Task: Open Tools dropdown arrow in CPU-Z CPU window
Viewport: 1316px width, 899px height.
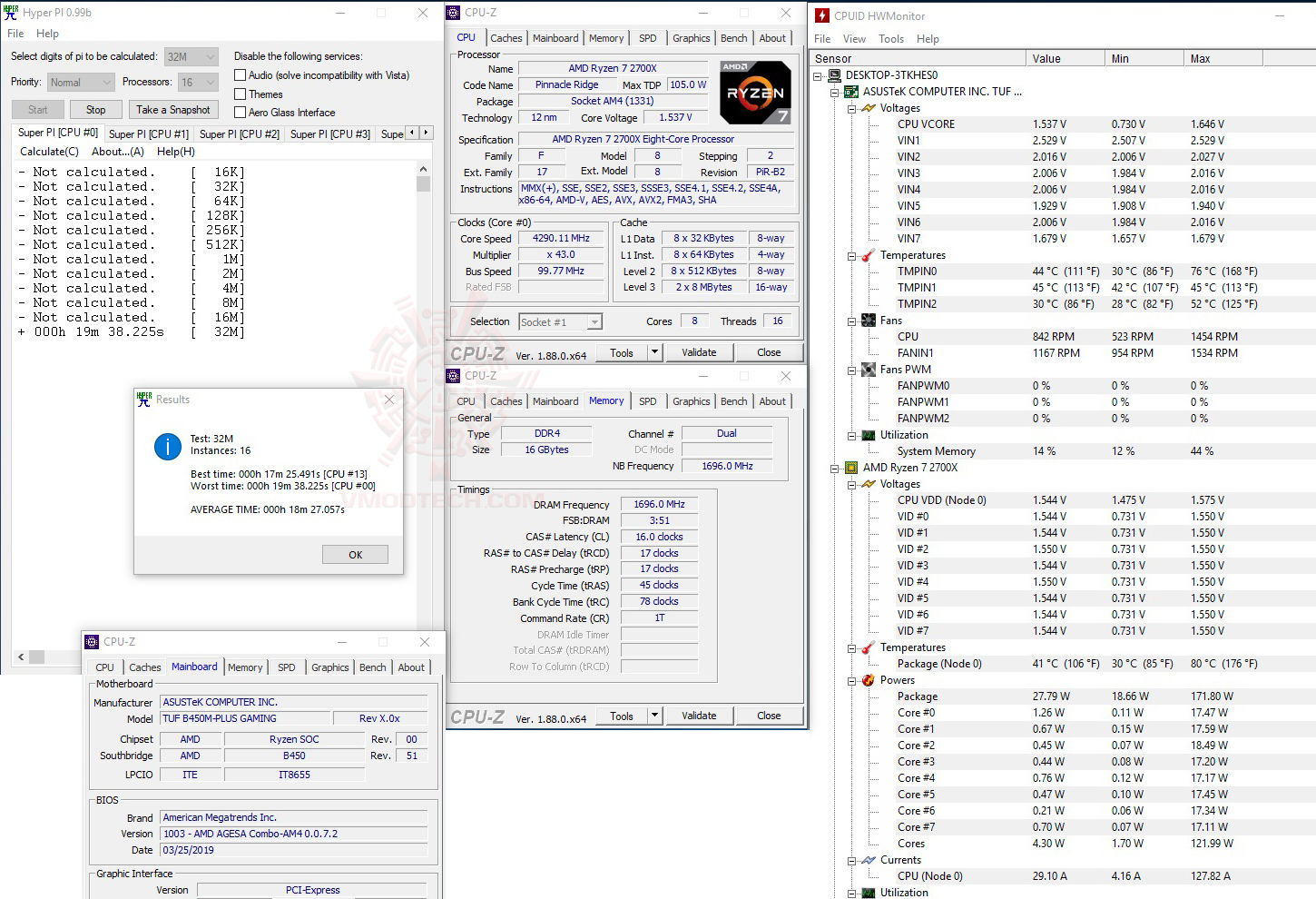Action: pyautogui.click(x=654, y=352)
